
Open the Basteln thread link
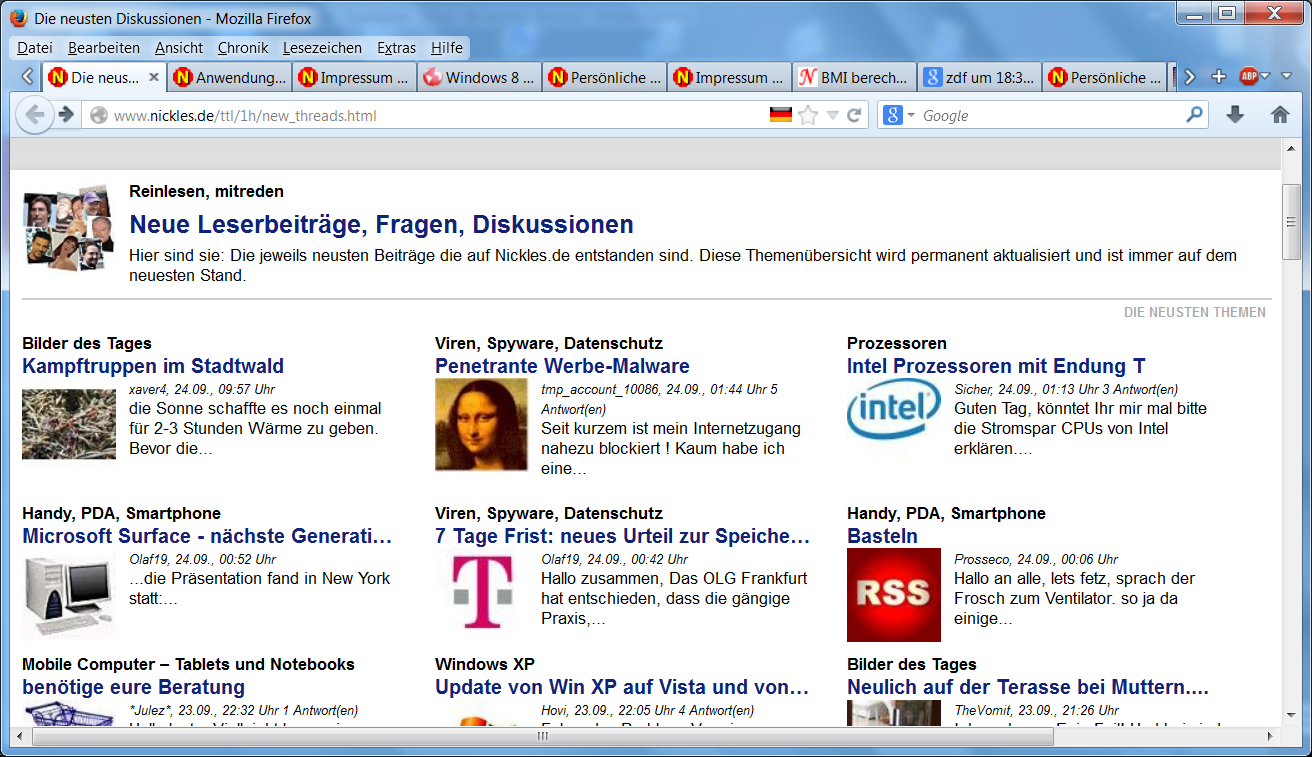[882, 536]
